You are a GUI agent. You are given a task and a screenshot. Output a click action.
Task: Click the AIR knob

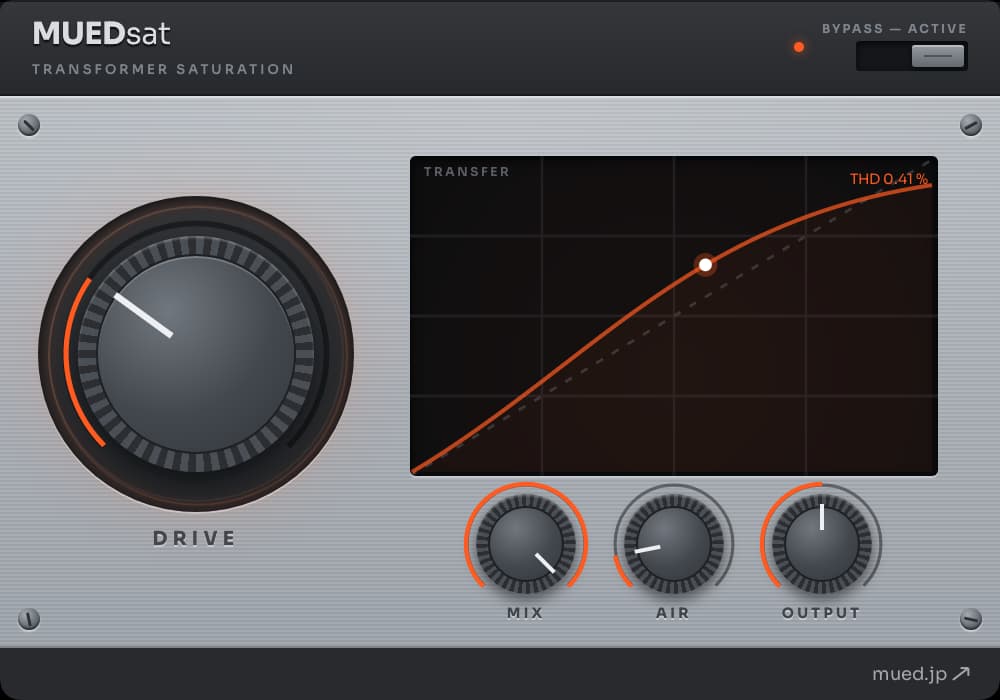(673, 544)
